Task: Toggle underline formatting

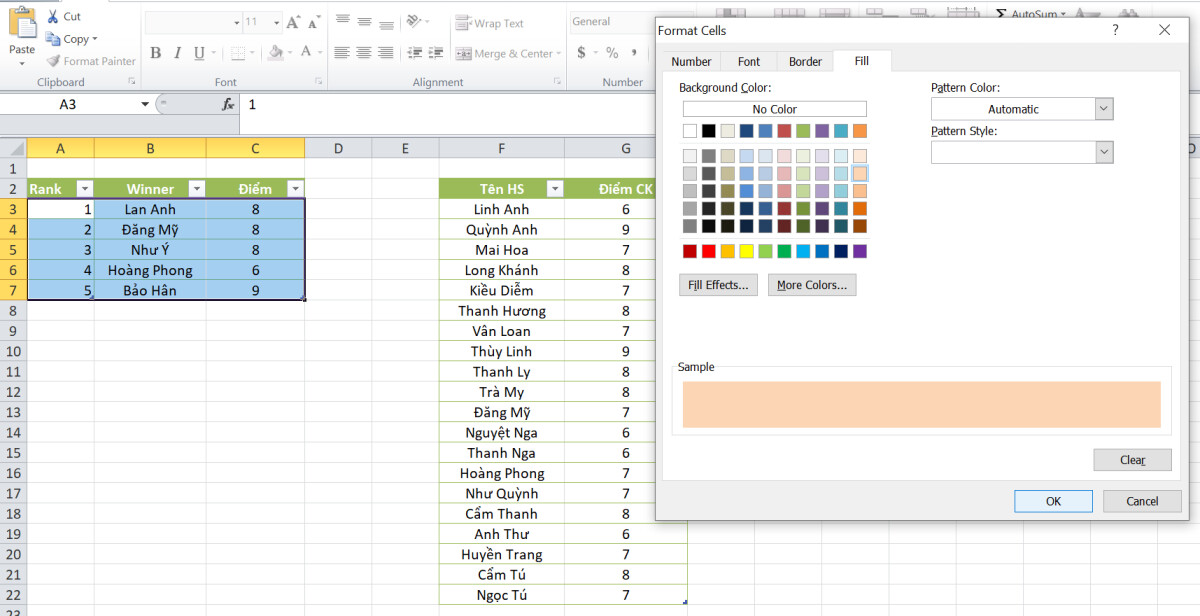Action: 197,51
